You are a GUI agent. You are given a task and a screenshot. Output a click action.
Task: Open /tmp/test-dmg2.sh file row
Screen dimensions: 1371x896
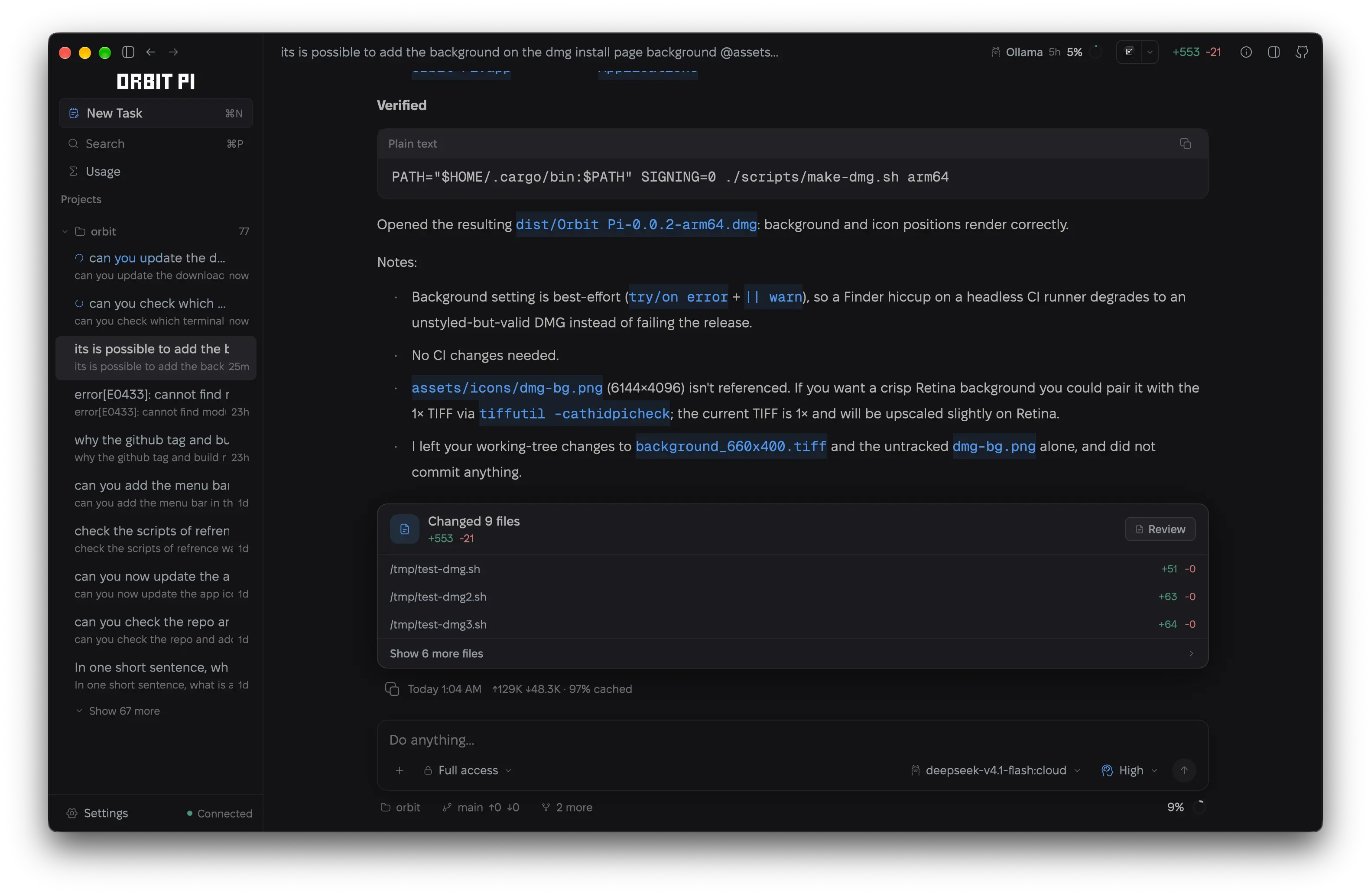pyautogui.click(x=792, y=597)
